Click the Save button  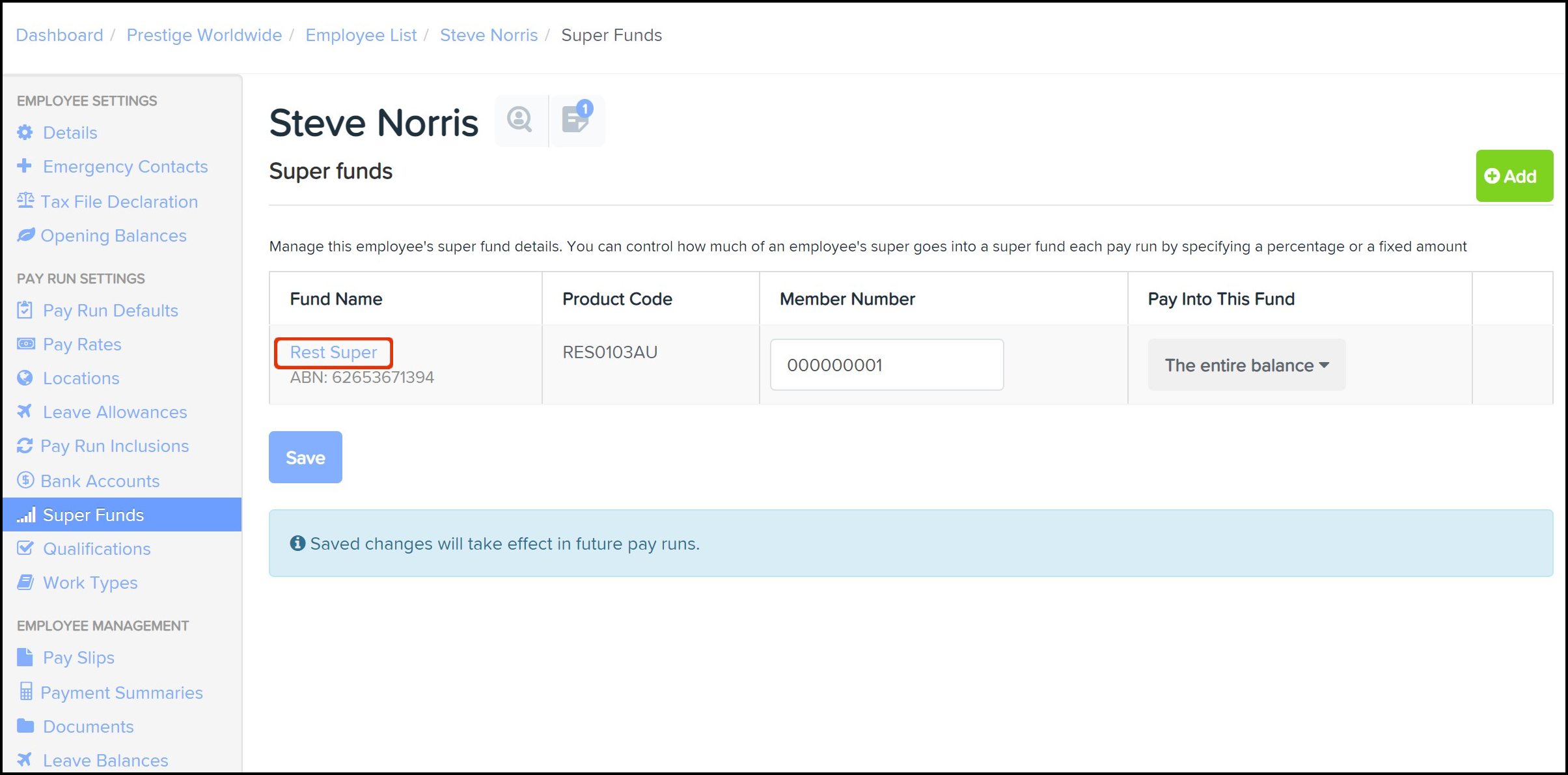coord(305,457)
